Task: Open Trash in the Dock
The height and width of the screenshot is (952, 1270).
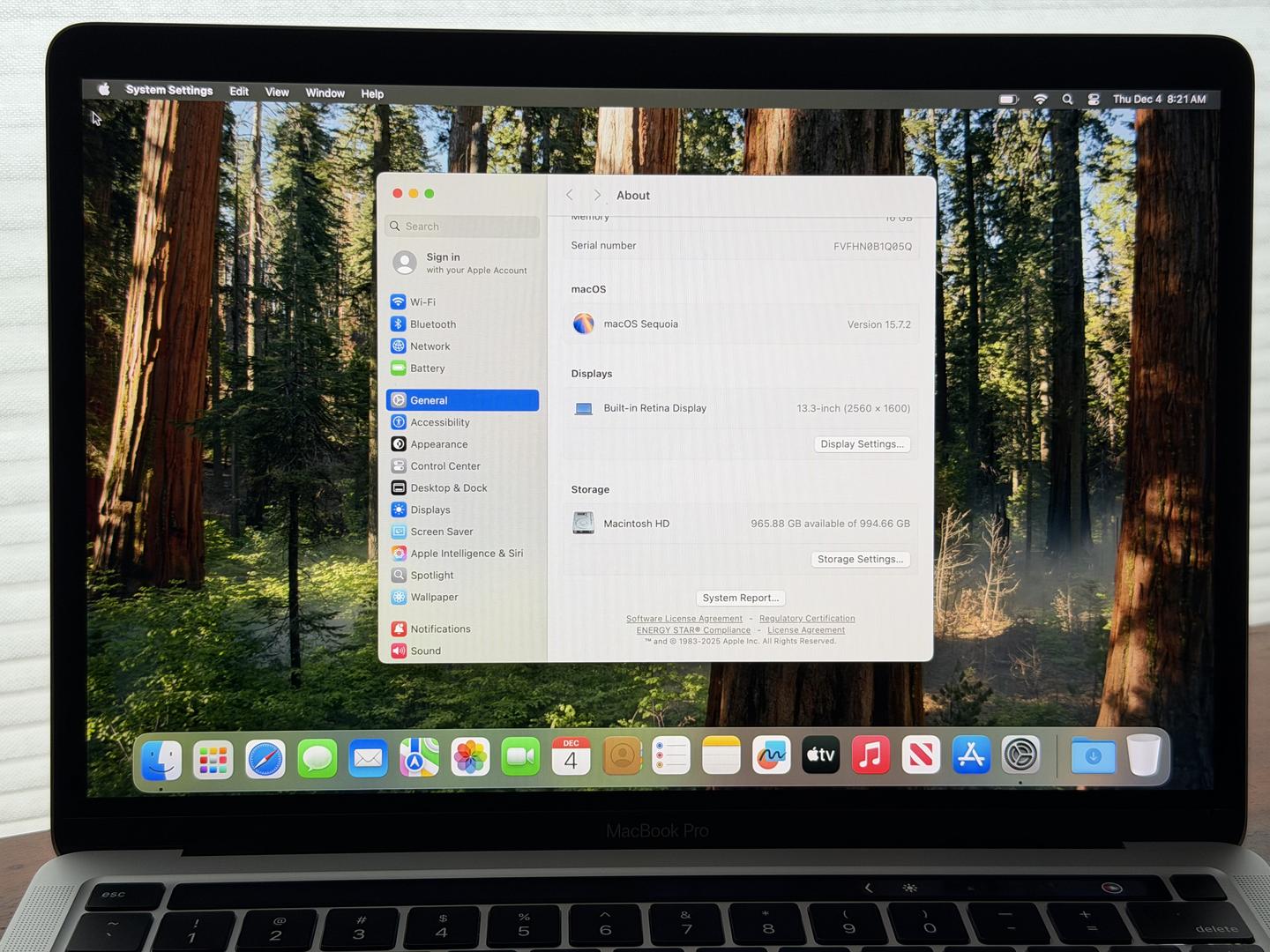Action: coord(1144,755)
